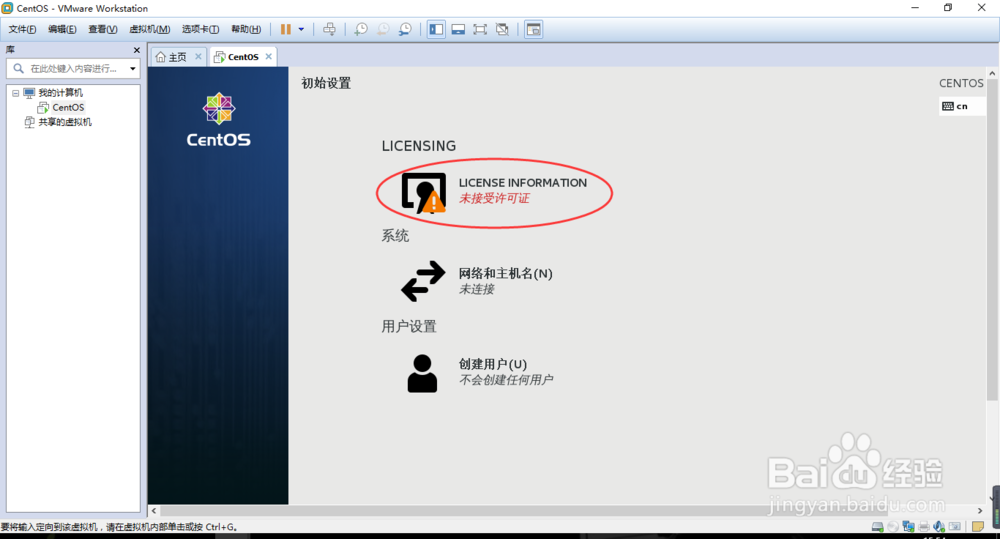This screenshot has width=1000, height=539.
Task: Click the network arrows icon
Action: click(x=423, y=281)
